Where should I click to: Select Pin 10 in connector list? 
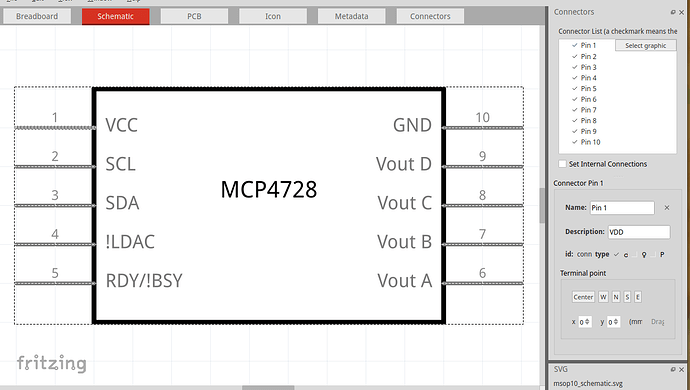click(x=590, y=142)
